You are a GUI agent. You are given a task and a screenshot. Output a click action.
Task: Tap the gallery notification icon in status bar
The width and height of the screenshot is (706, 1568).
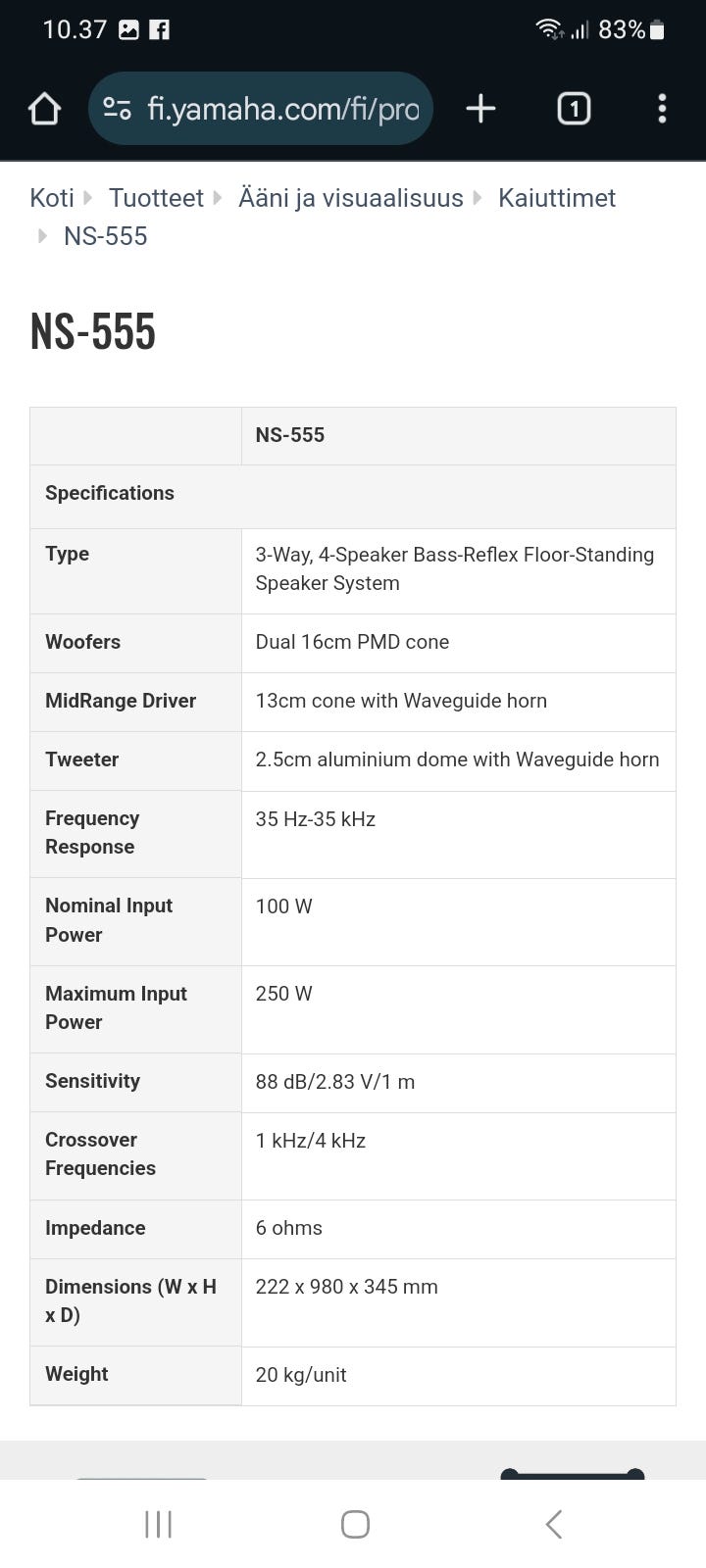(128, 30)
